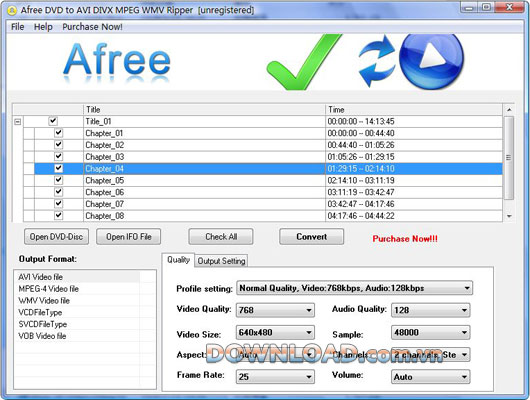Click the chapter list scroll up arrow

coord(509,110)
